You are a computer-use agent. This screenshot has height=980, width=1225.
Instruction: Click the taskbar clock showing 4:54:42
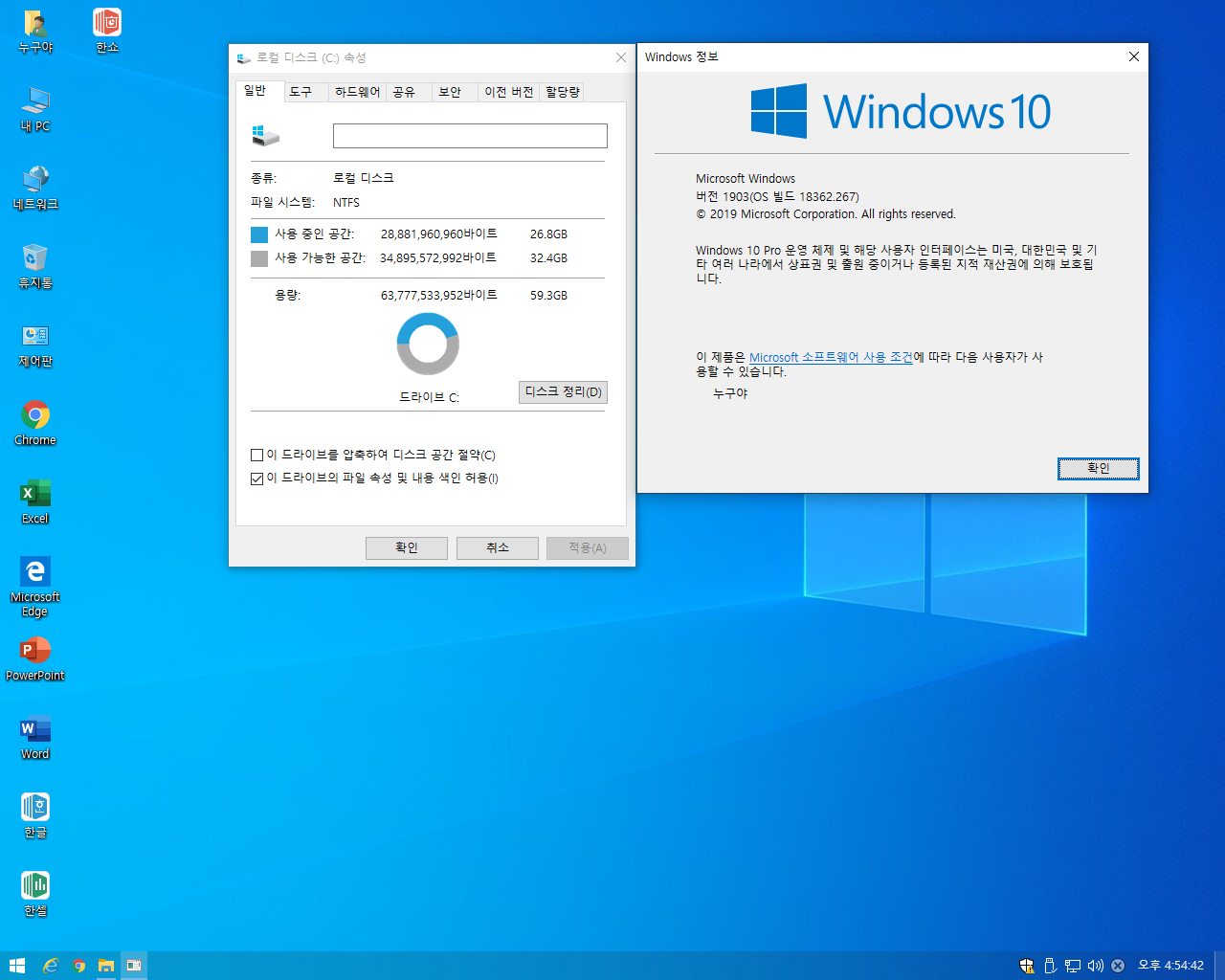[1170, 966]
